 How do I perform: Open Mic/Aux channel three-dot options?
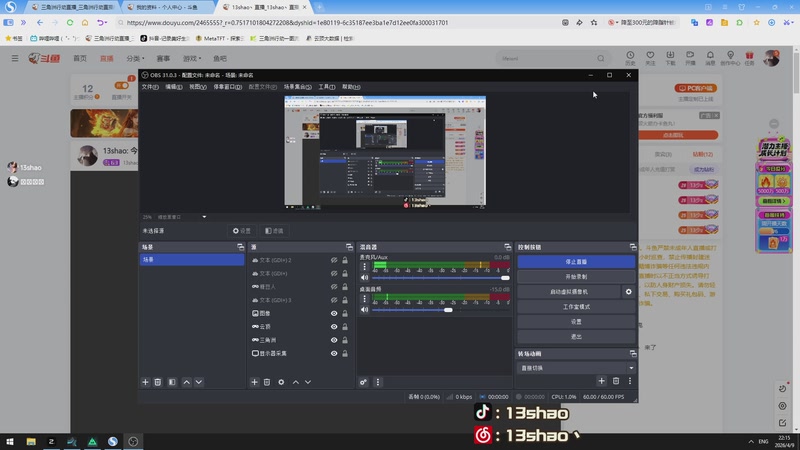(x=364, y=267)
